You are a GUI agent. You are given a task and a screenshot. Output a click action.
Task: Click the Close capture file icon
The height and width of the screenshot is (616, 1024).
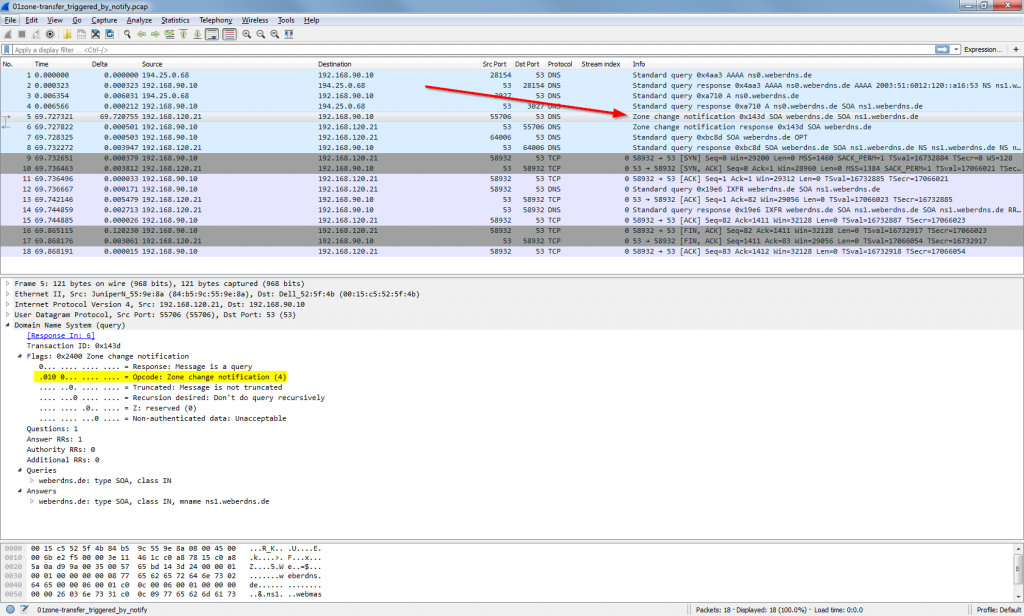(95, 34)
